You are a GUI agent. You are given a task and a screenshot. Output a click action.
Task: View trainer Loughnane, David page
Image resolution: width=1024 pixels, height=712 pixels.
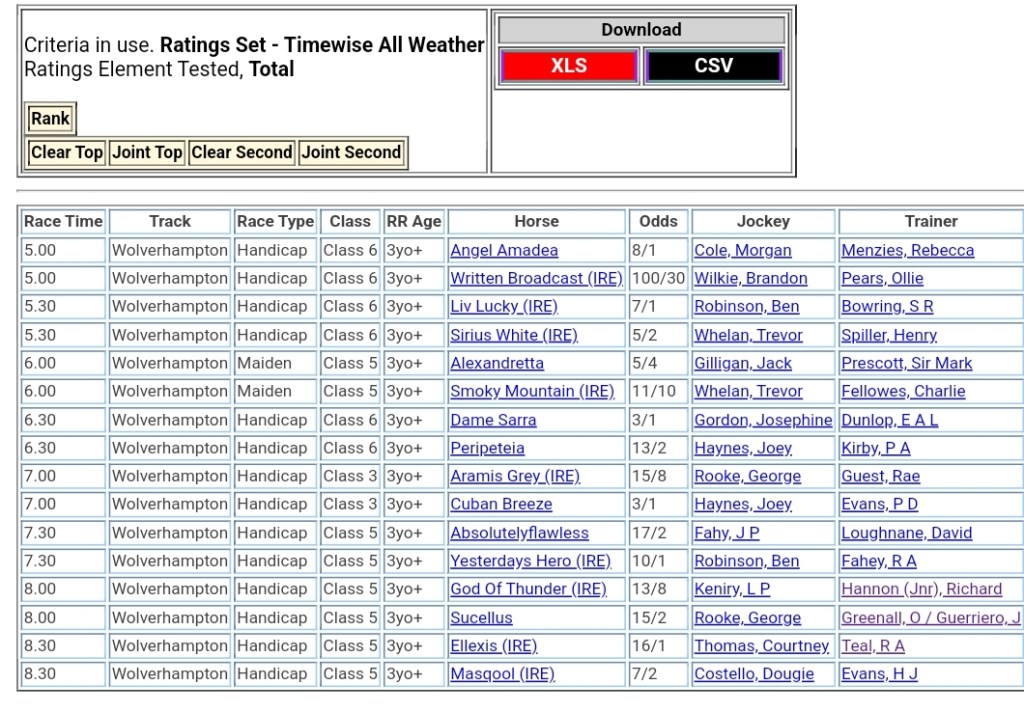pyautogui.click(x=906, y=533)
